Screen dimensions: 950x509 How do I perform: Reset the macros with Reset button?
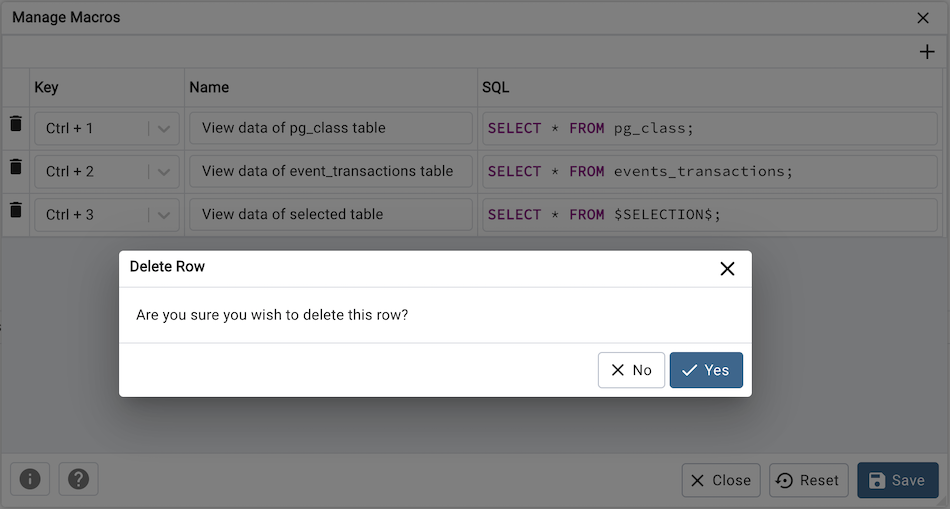point(808,481)
